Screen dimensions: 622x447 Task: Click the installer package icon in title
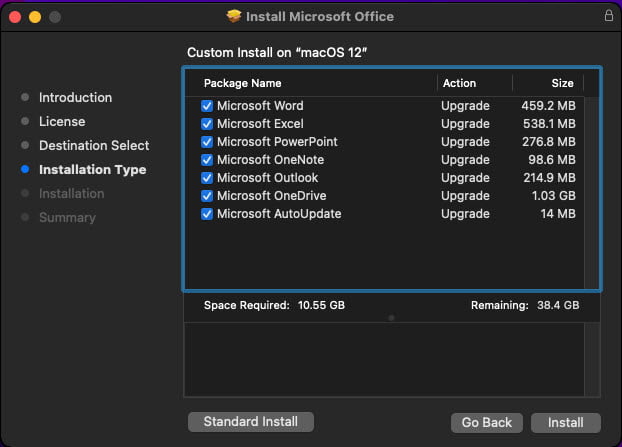tap(234, 16)
